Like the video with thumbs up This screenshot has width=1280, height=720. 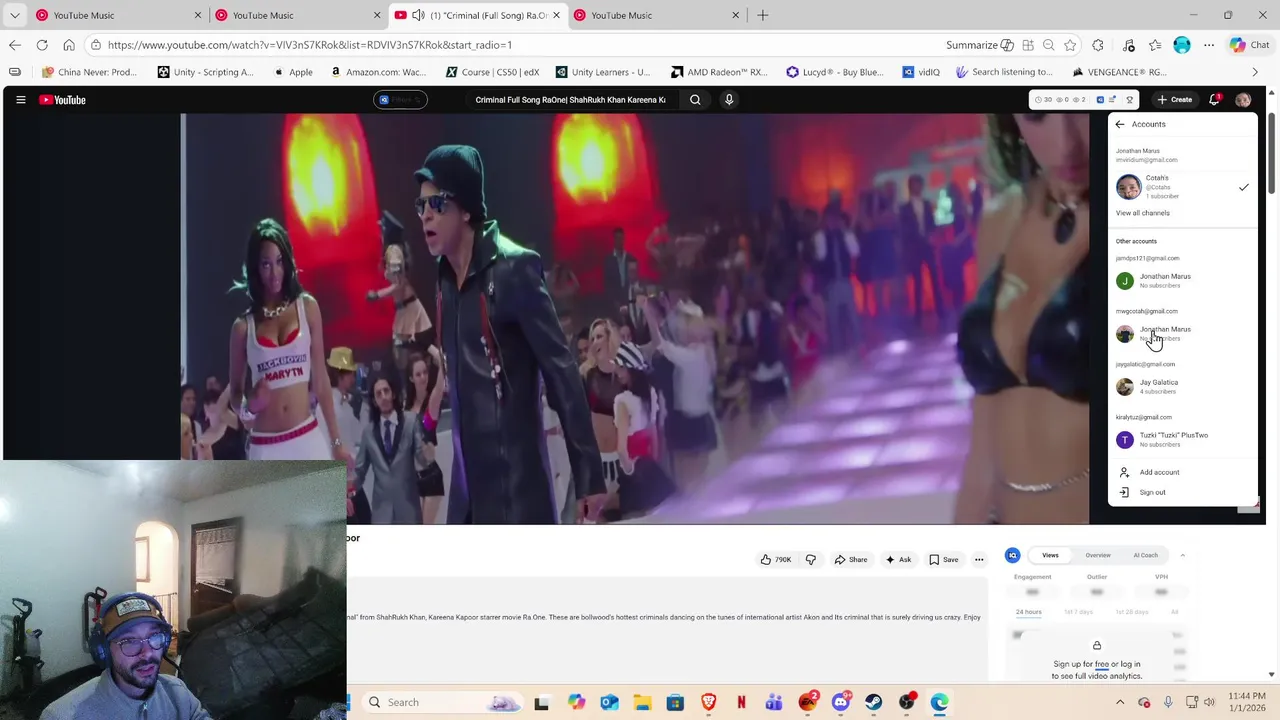click(776, 560)
